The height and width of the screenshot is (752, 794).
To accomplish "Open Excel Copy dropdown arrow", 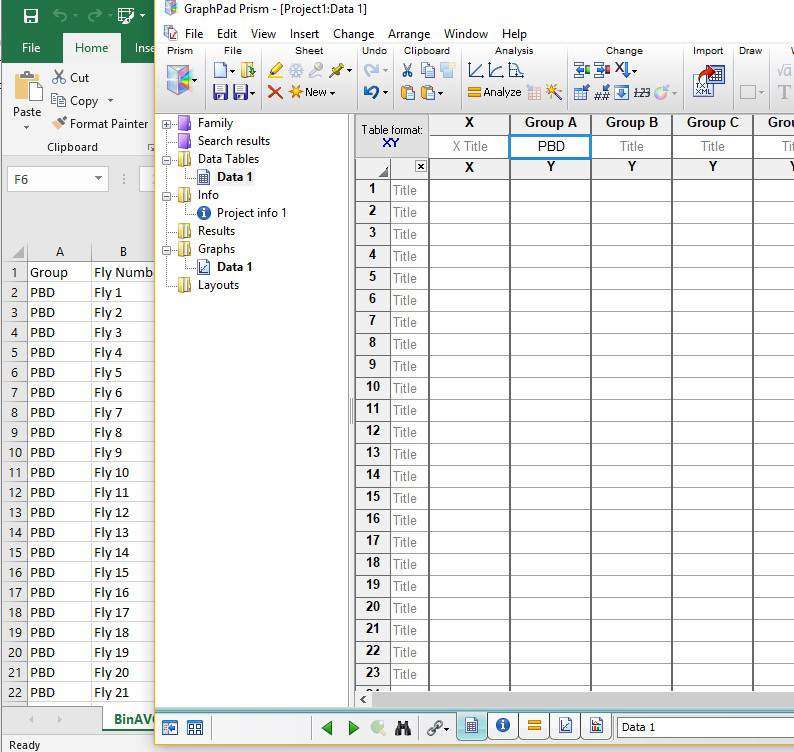I will 110,101.
